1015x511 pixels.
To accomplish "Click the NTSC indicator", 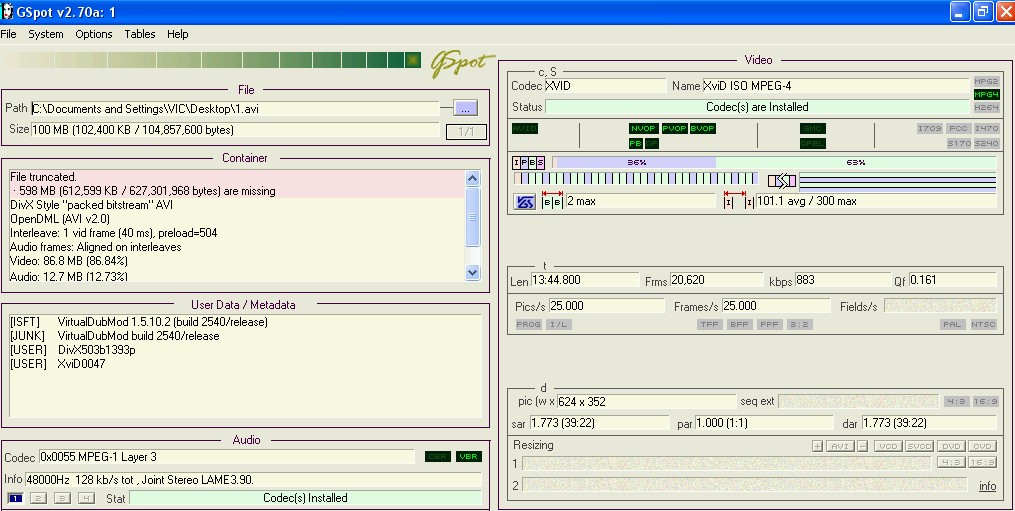I will coord(983,324).
